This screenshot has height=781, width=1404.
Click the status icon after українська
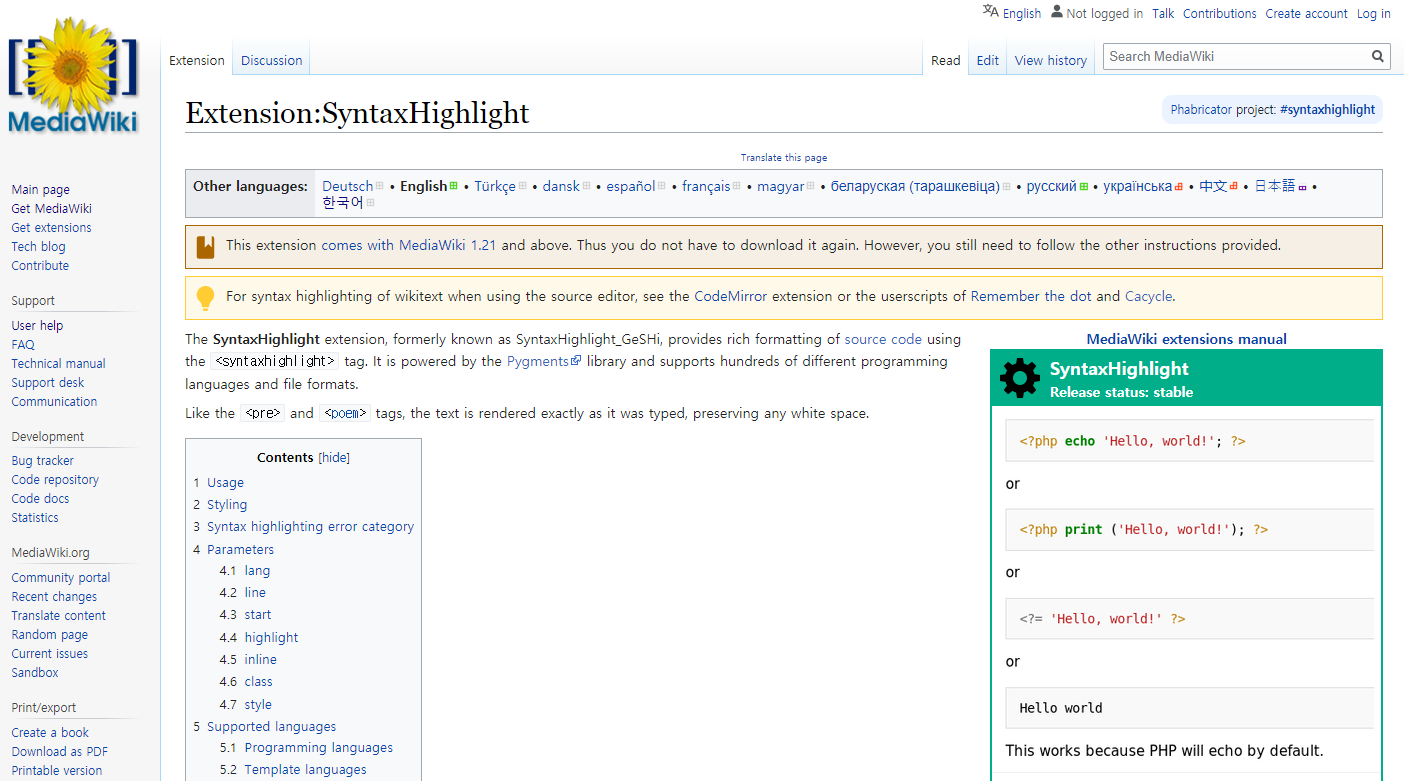[1179, 186]
